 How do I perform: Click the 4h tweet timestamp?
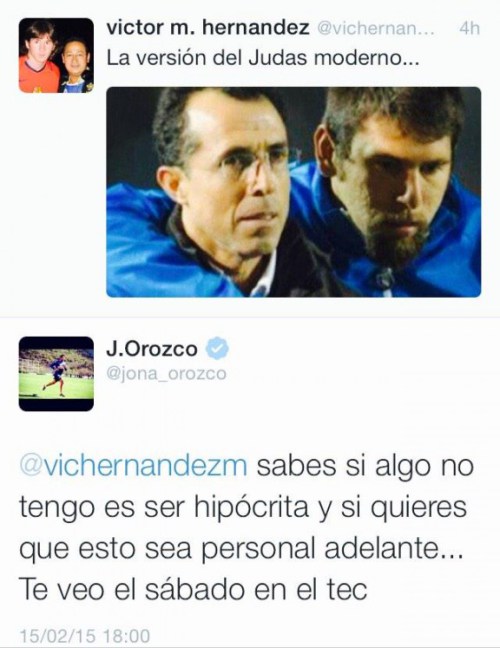pyautogui.click(x=469, y=29)
